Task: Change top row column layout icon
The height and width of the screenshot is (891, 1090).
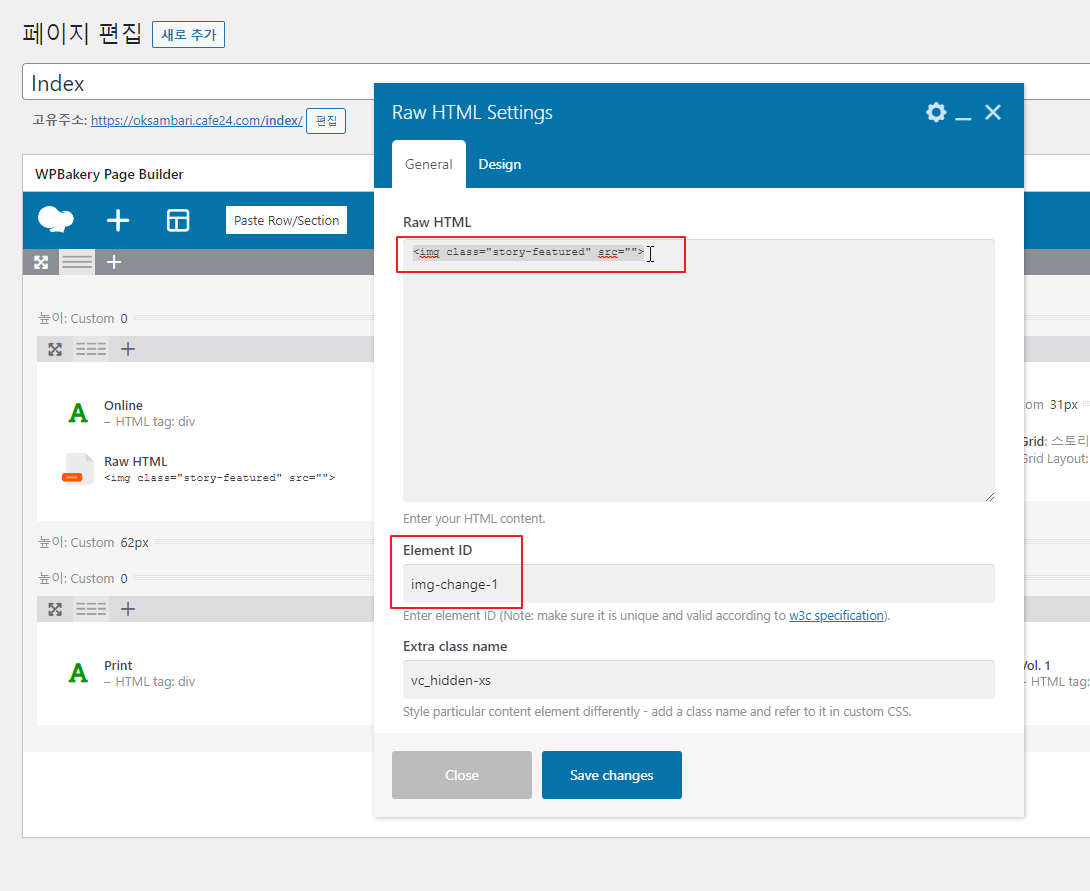Action: [x=76, y=262]
